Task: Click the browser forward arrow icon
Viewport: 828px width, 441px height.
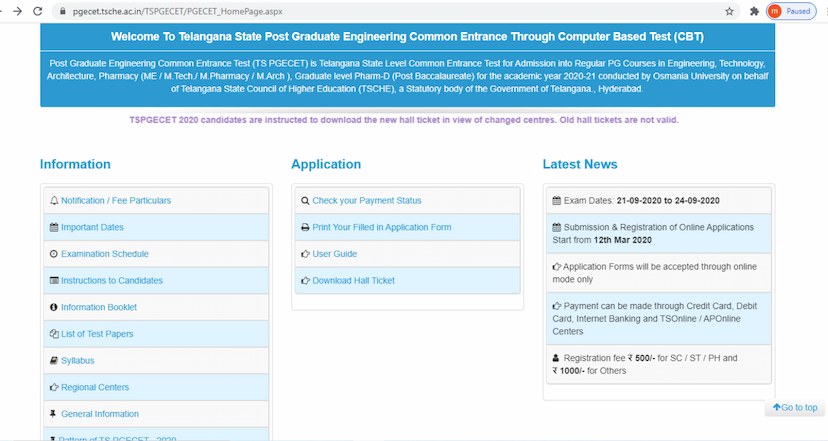Action: click(17, 11)
